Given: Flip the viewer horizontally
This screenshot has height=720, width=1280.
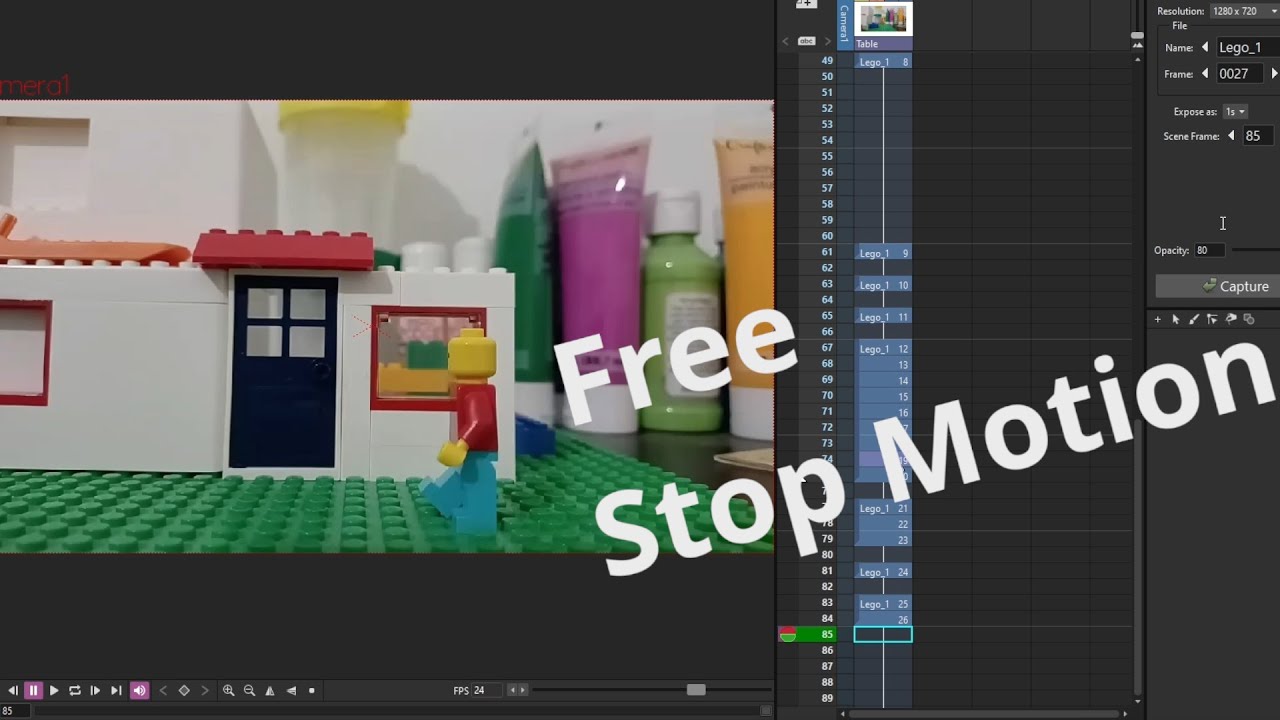Looking at the screenshot, I should tap(270, 690).
